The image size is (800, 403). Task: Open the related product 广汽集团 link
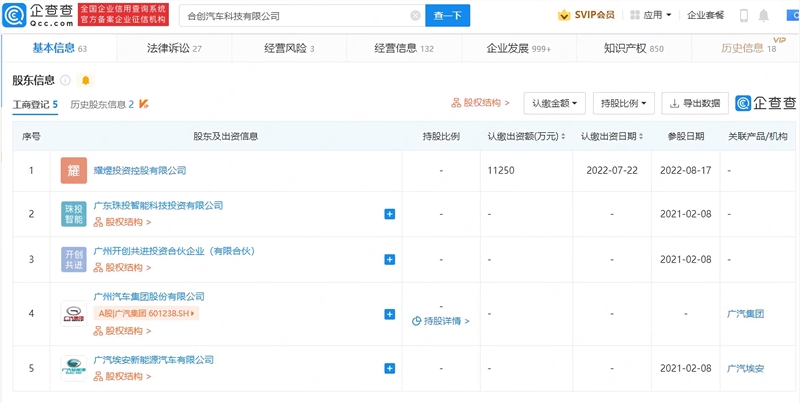[x=745, y=314]
